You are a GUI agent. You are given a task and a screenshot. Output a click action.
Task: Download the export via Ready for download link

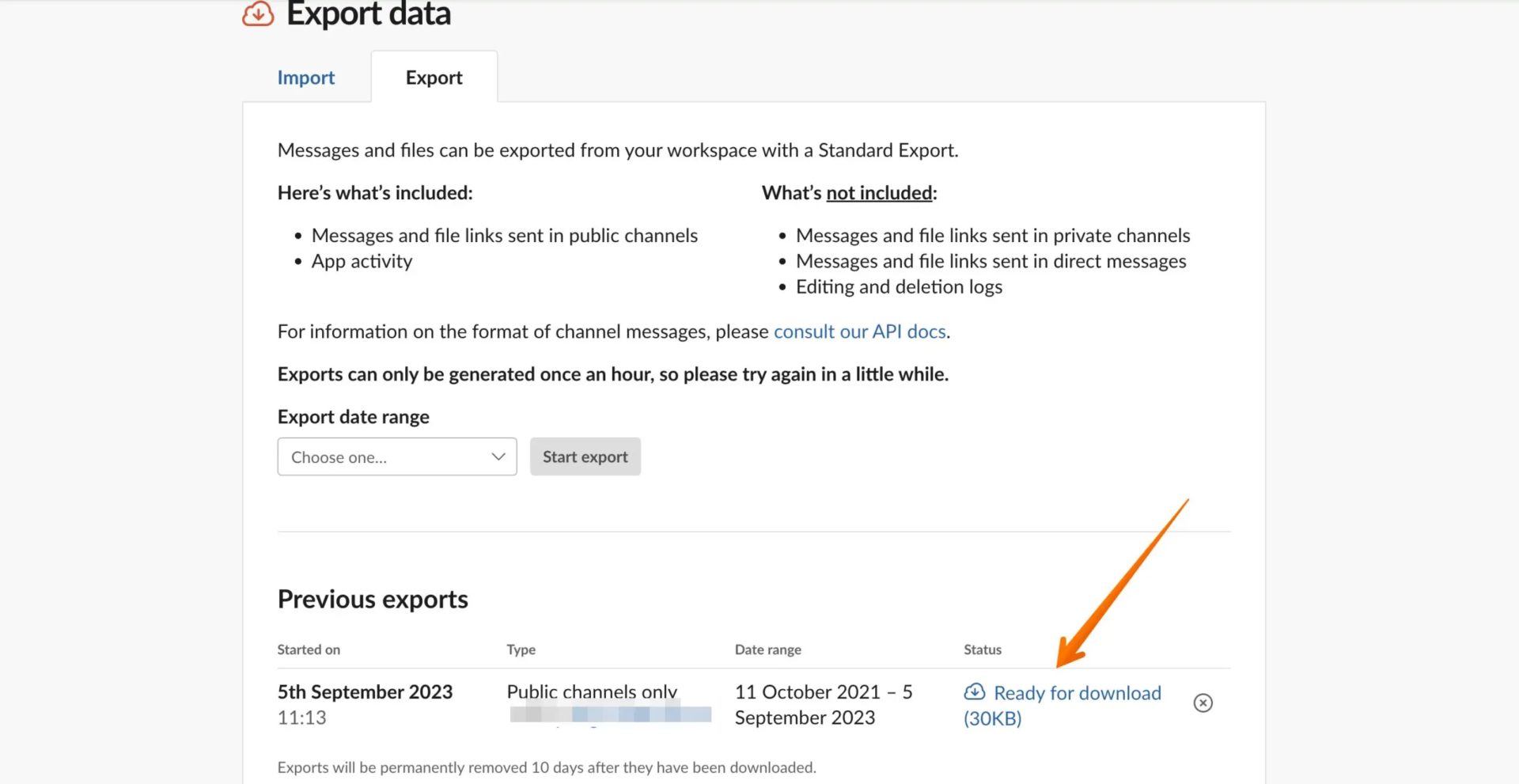tap(1078, 692)
